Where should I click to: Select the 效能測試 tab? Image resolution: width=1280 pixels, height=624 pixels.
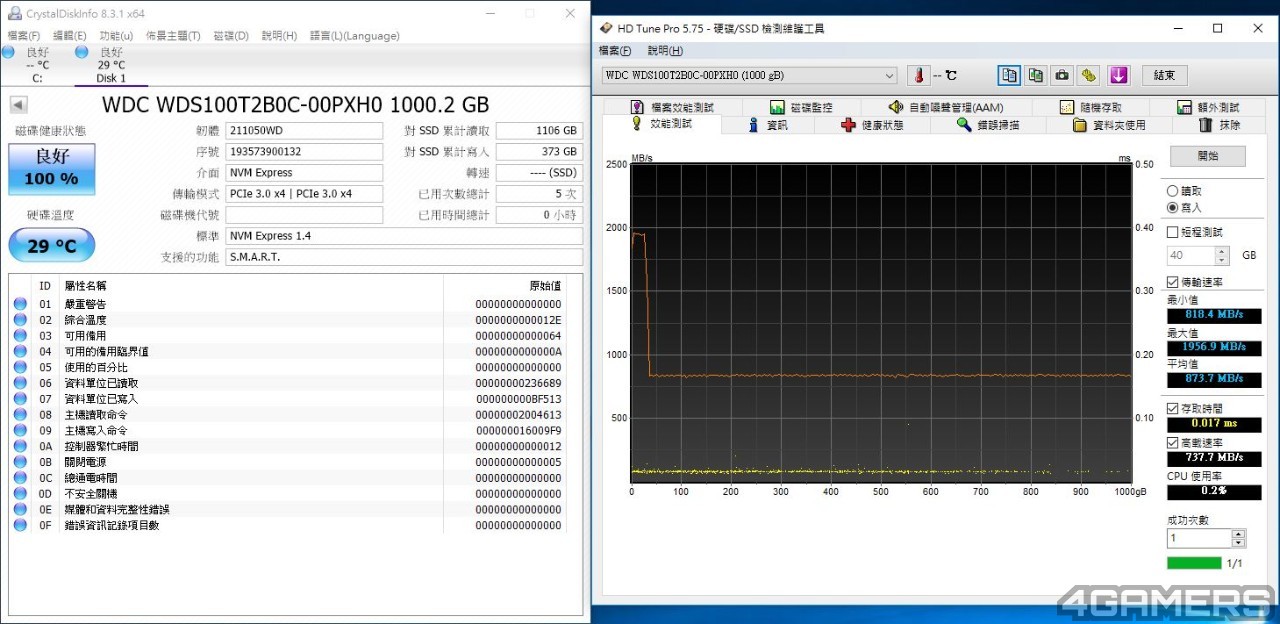pyautogui.click(x=661, y=123)
